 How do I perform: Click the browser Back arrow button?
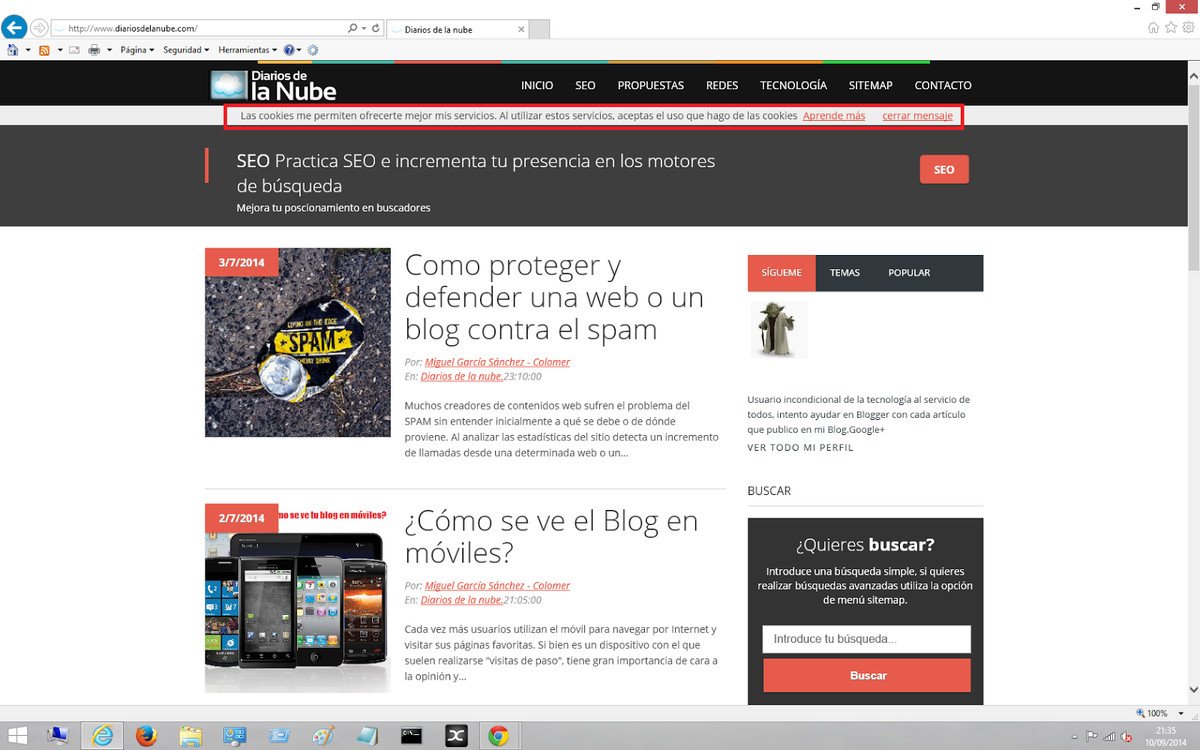coord(14,28)
